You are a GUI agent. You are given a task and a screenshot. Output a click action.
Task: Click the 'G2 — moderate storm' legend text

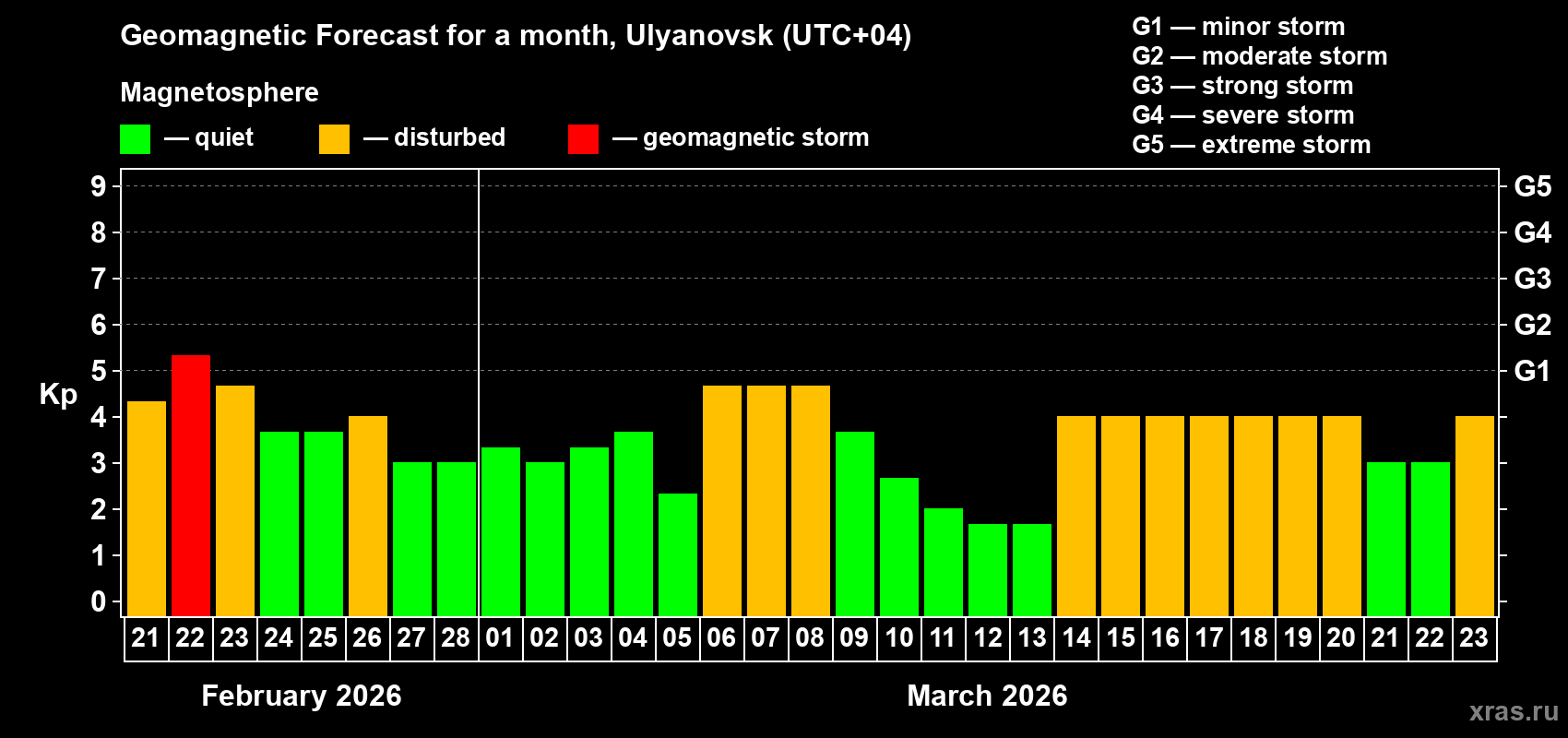pos(1260,56)
